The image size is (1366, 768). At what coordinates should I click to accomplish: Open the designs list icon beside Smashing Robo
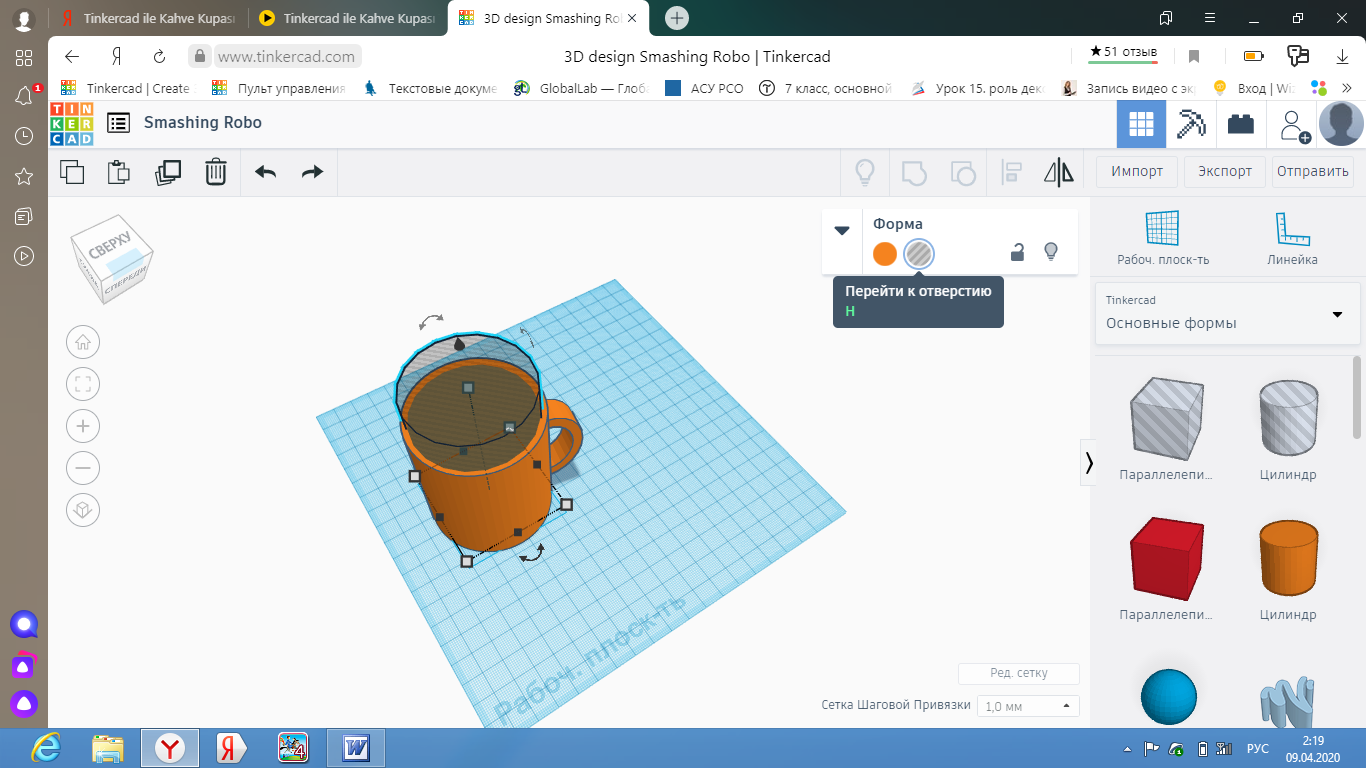coord(118,123)
